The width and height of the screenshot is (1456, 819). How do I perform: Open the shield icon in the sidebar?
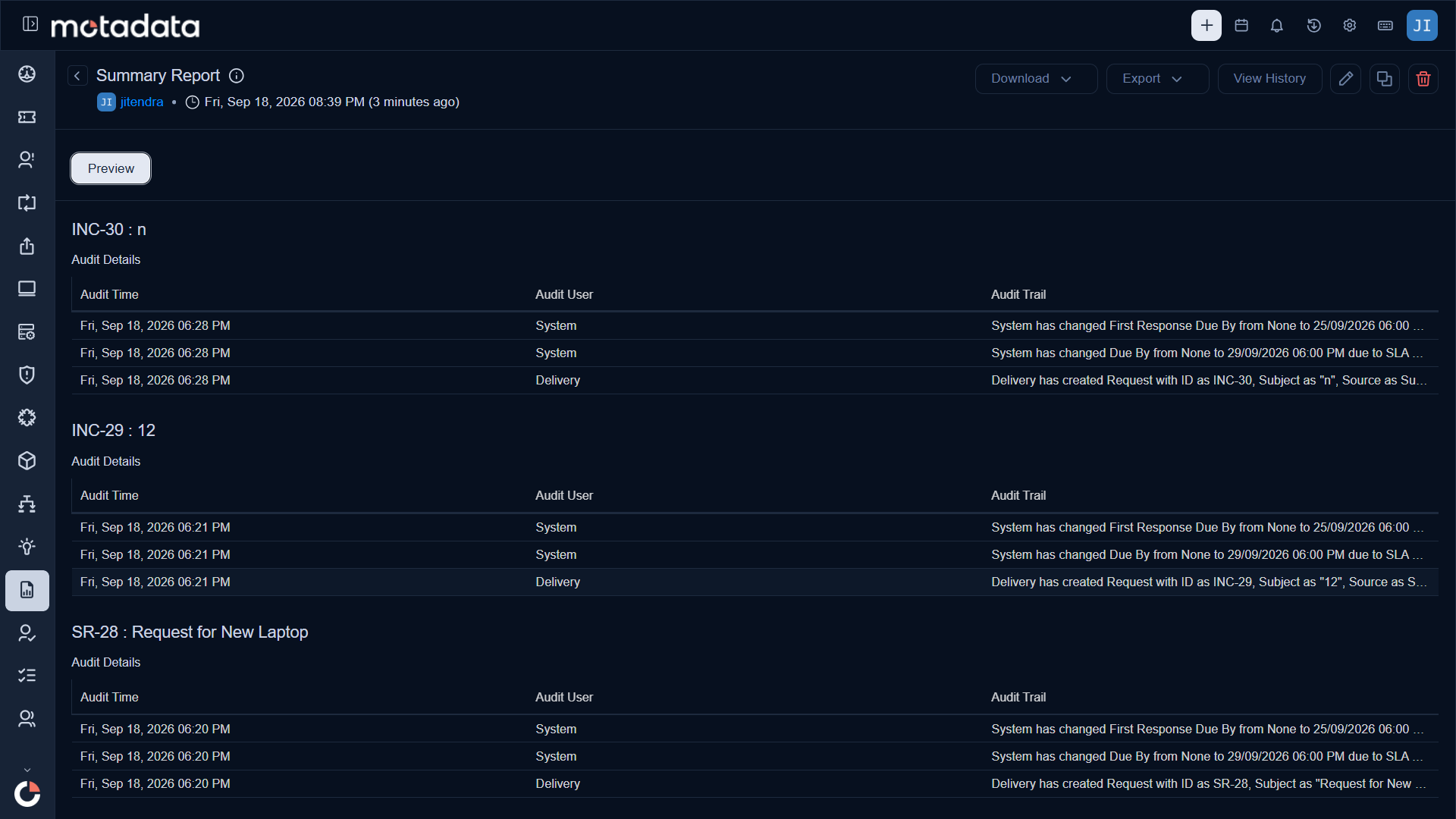click(x=27, y=375)
